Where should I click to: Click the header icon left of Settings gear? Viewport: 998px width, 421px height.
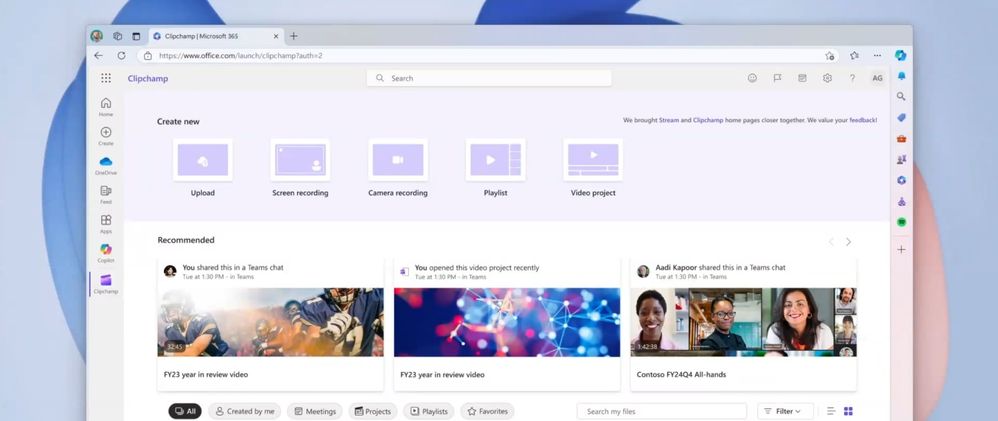(x=802, y=78)
